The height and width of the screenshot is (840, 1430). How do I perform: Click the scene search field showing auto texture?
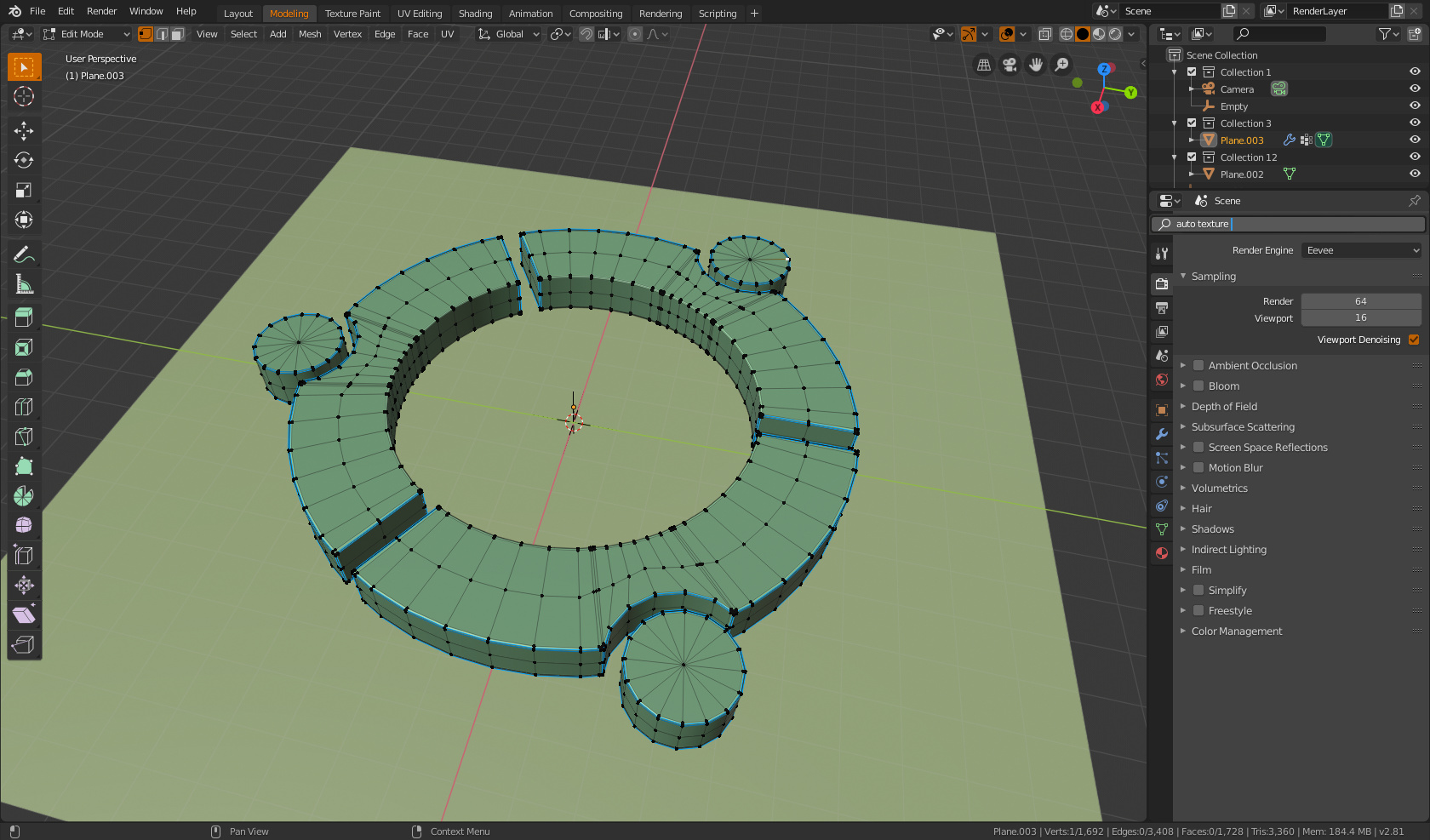[1287, 224]
